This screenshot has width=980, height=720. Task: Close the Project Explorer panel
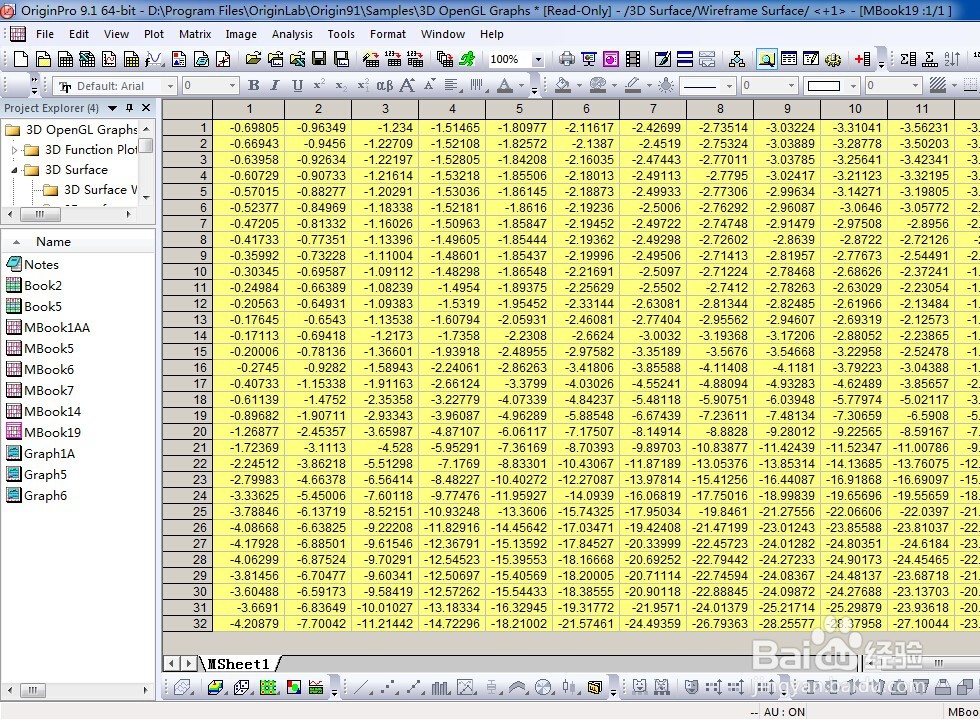146,108
